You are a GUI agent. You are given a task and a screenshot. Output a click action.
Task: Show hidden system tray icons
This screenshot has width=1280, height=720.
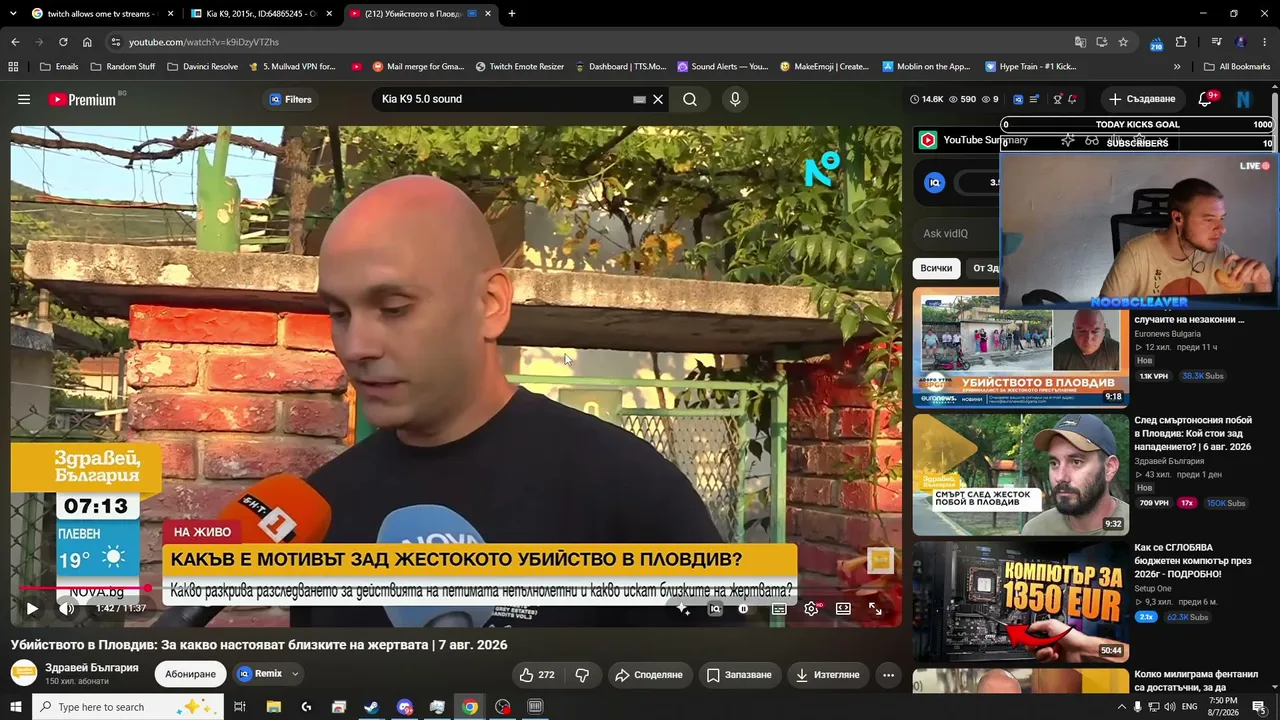click(x=1120, y=707)
